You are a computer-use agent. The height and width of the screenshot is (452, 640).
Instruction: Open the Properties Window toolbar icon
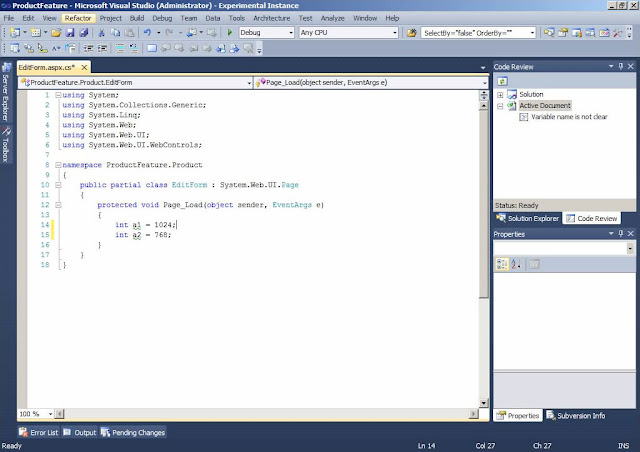click(x=563, y=33)
